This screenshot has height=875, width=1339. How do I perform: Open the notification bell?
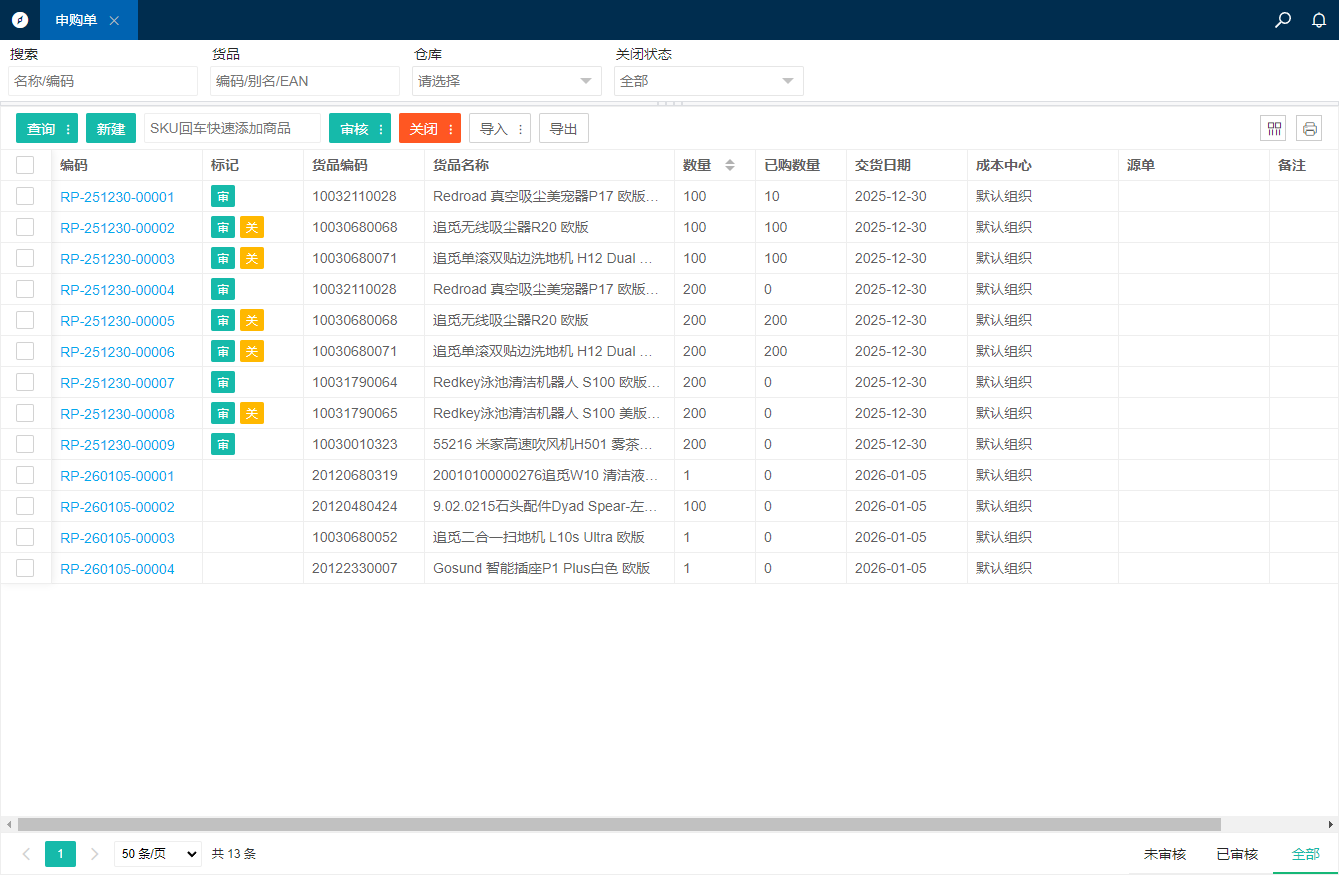[x=1319, y=20]
